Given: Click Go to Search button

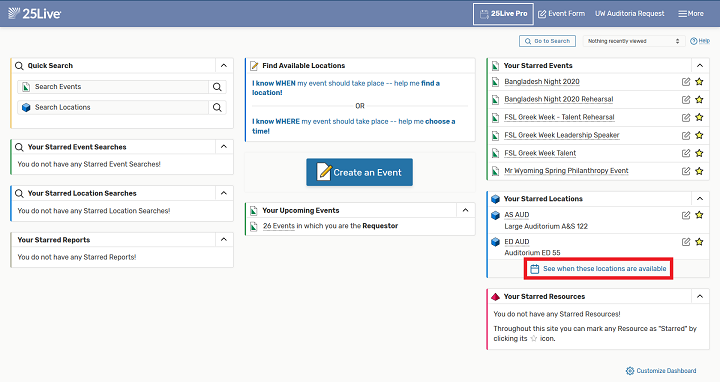Looking at the screenshot, I should [x=547, y=41].
